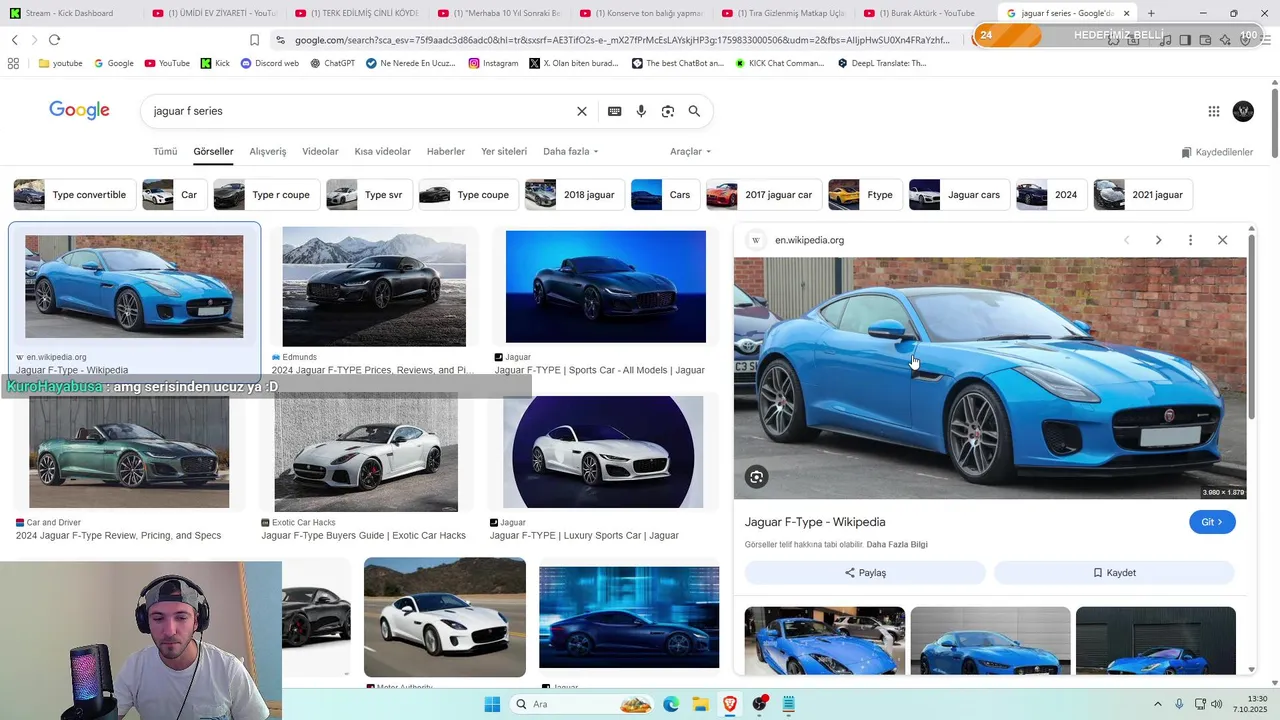Open Microsoft Edge from the taskbar
The height and width of the screenshot is (720, 1280).
coord(671,704)
